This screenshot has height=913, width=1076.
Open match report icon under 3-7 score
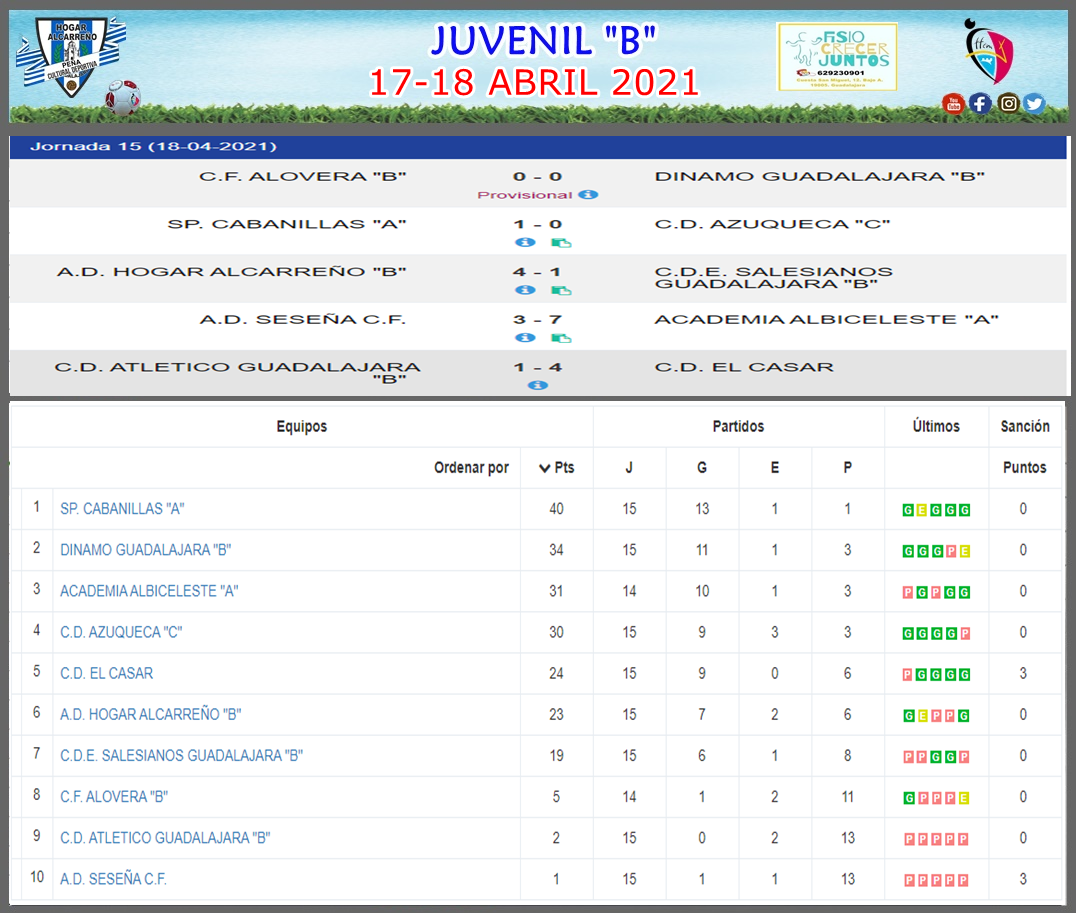(x=561, y=338)
